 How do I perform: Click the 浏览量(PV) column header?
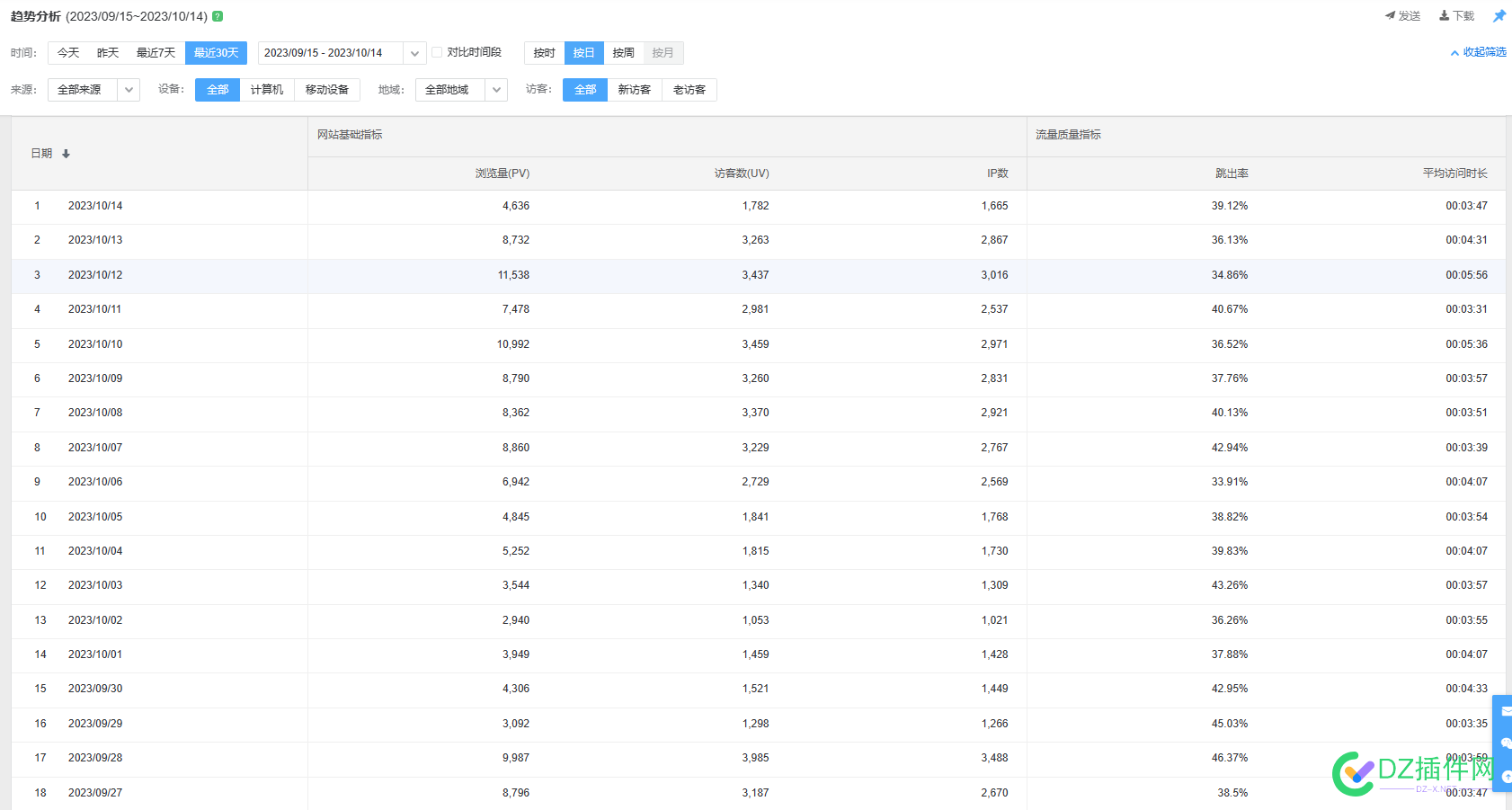[503, 174]
